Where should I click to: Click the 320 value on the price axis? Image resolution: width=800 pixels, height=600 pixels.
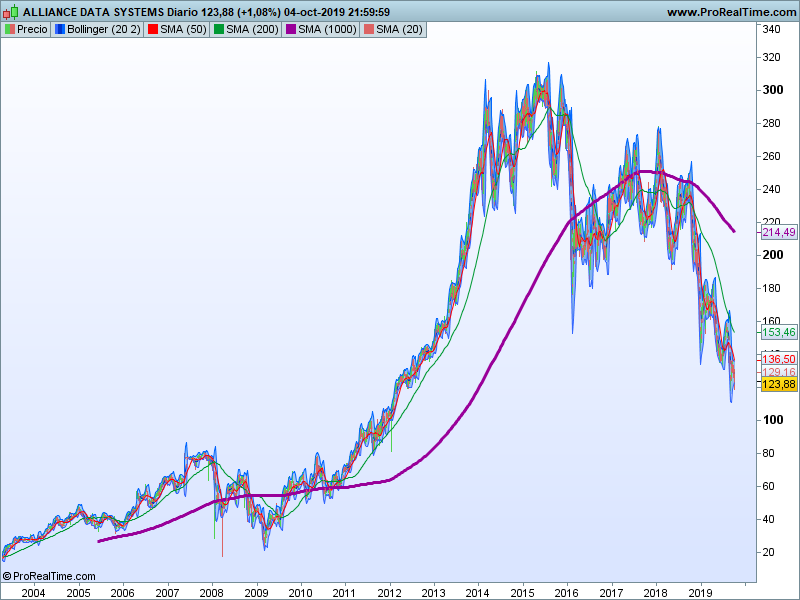(771, 57)
